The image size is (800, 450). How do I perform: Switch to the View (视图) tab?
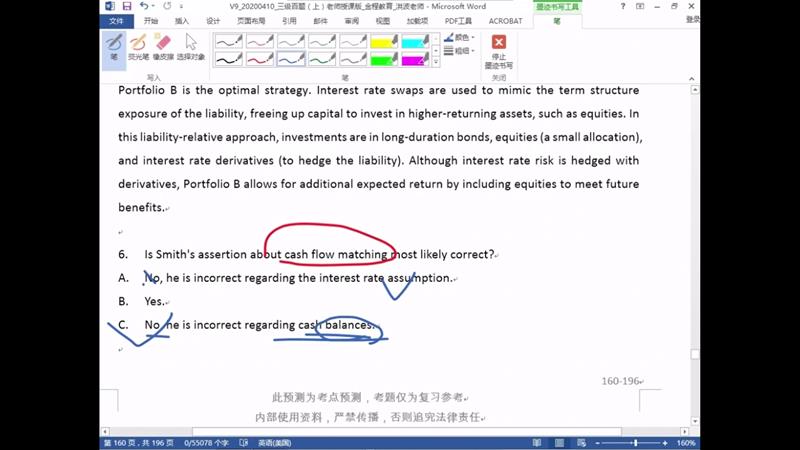pyautogui.click(x=383, y=21)
